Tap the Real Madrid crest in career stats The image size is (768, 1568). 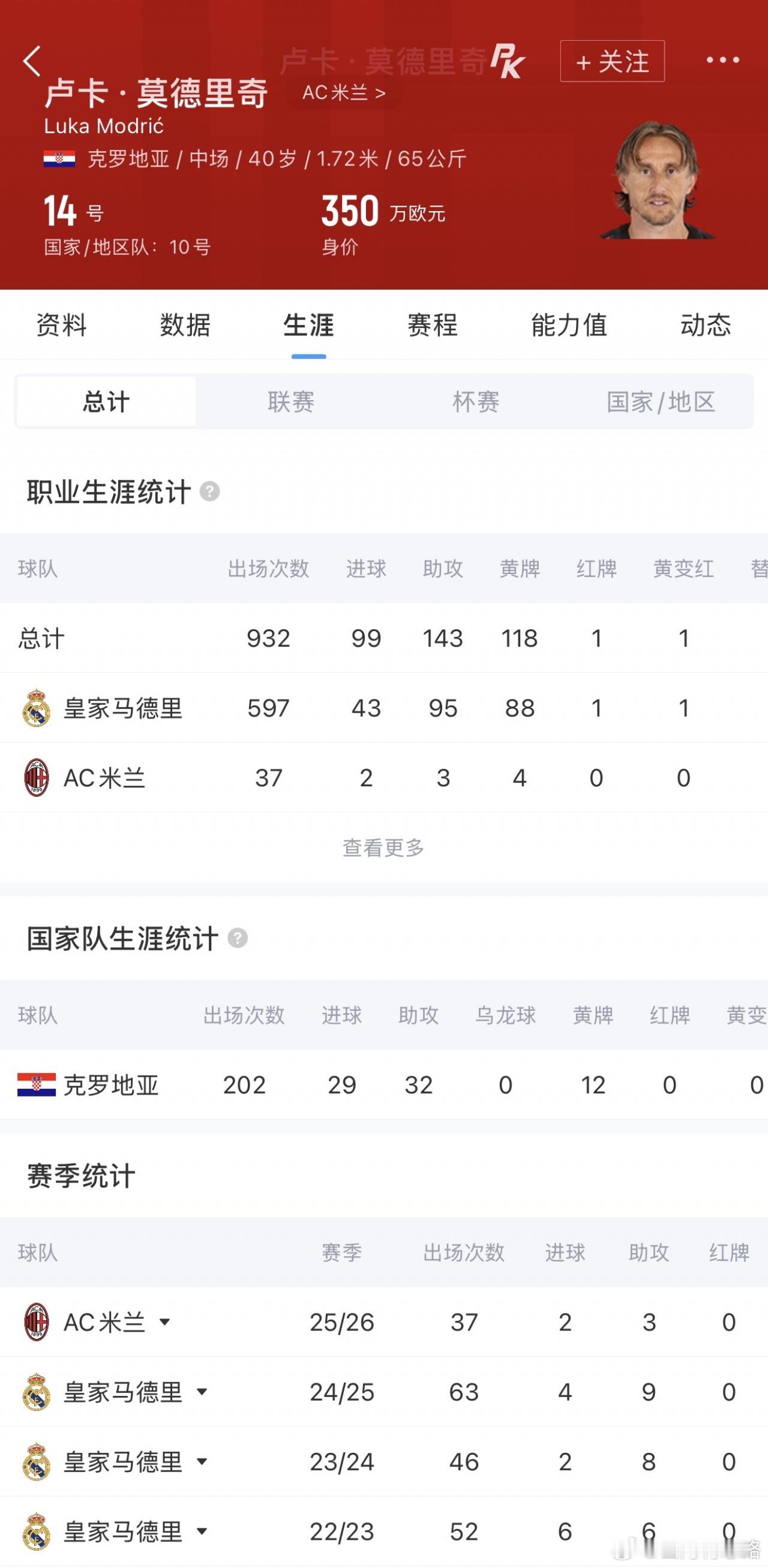[x=36, y=708]
